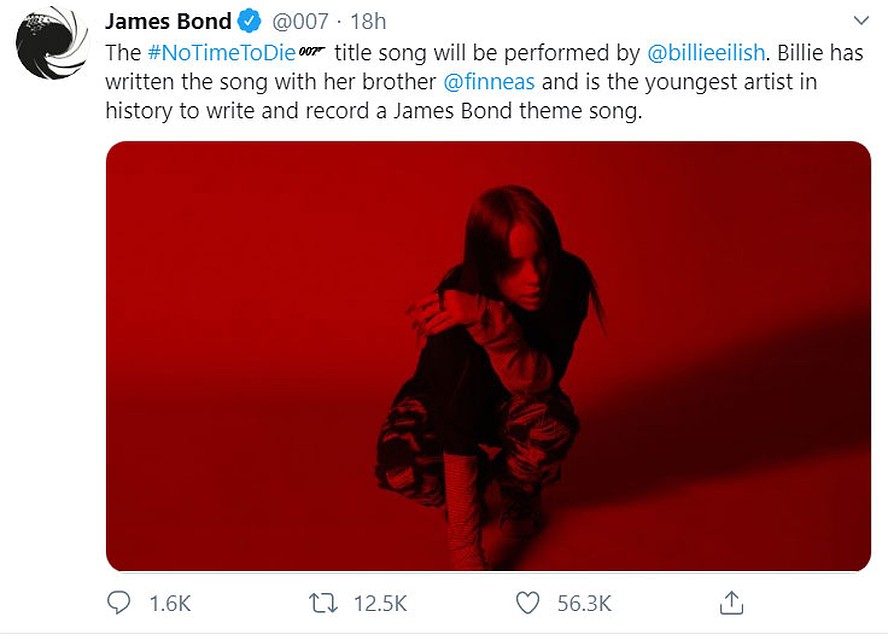Click the James Bond display name
Screen dimensions: 888x640
[168, 22]
